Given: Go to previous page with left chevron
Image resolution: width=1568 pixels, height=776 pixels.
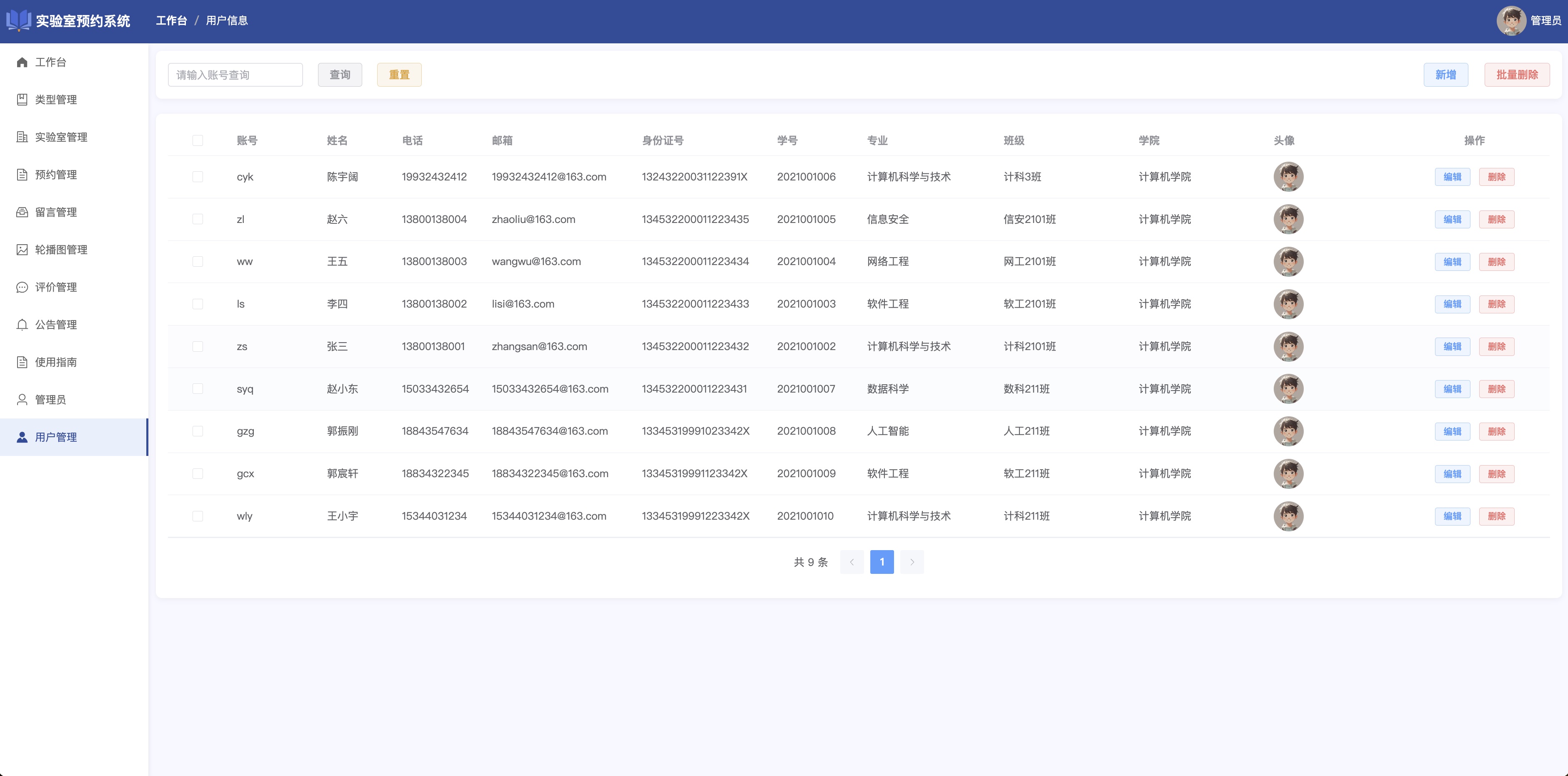Looking at the screenshot, I should click(852, 562).
